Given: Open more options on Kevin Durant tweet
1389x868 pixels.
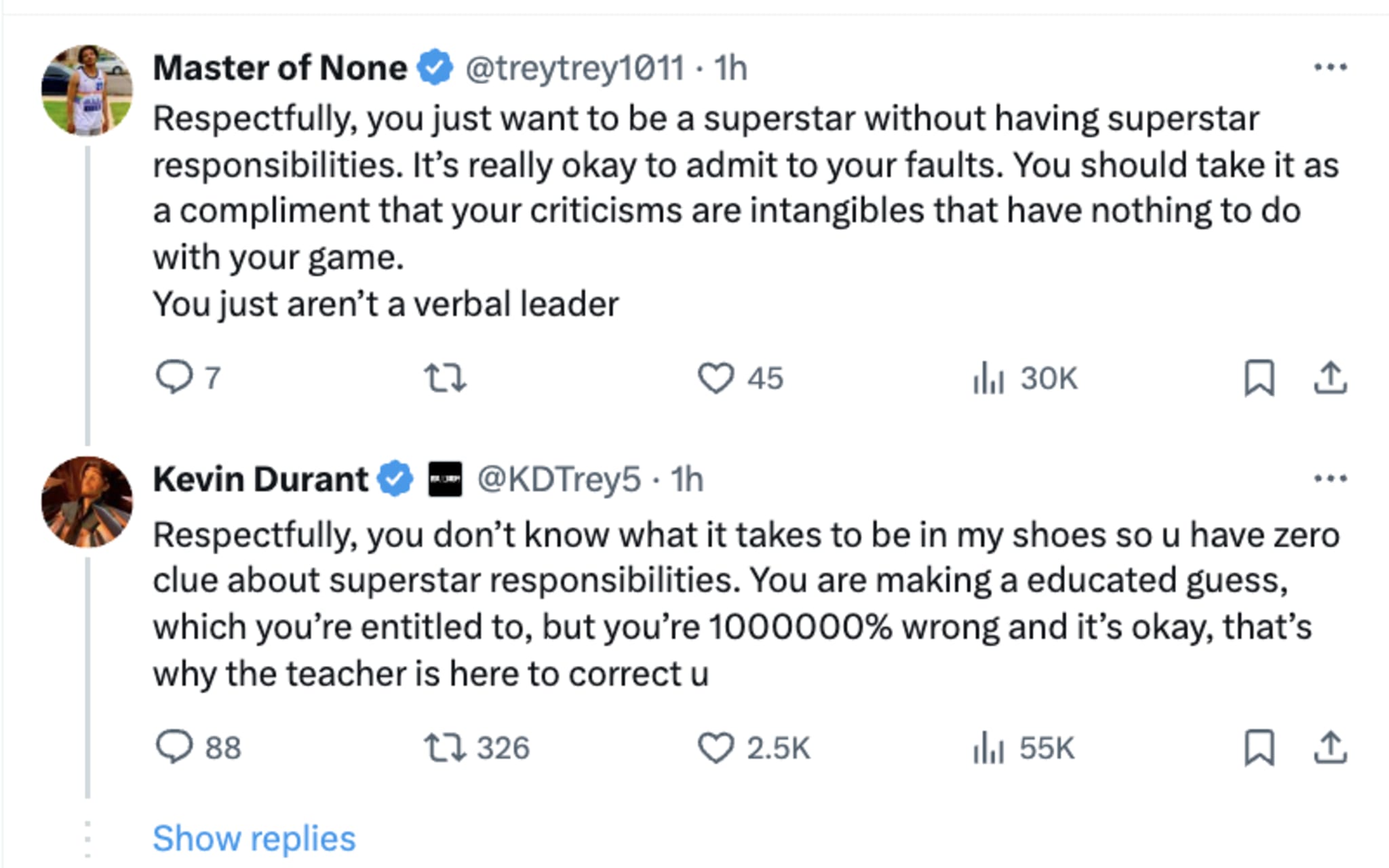Looking at the screenshot, I should 1330,479.
